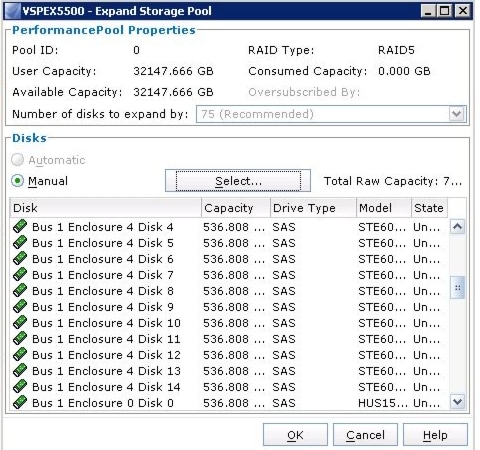
Task: Select the Automatic radio button
Action: click(17, 160)
